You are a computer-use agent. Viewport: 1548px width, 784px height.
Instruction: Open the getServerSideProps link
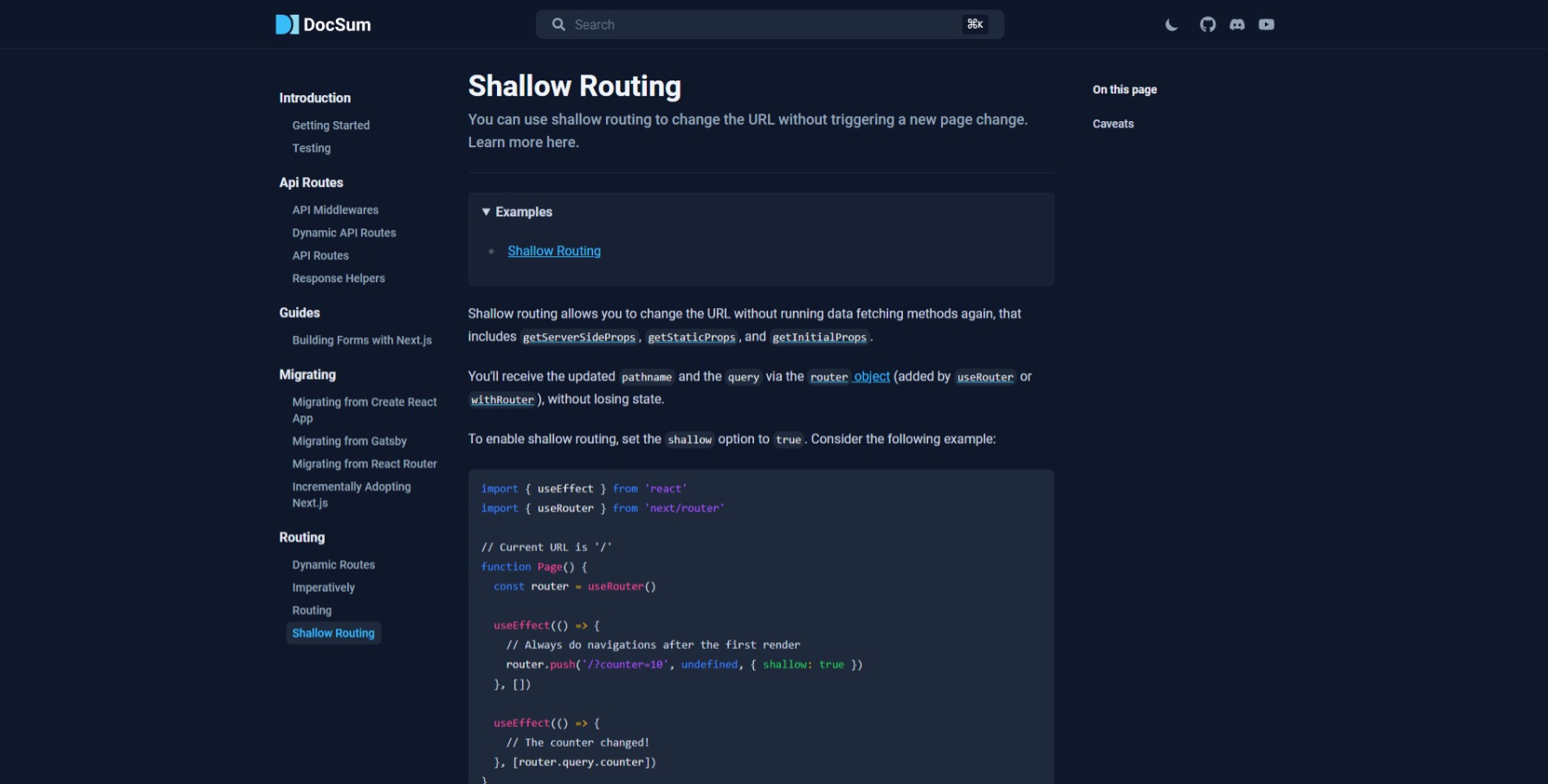pyautogui.click(x=579, y=337)
